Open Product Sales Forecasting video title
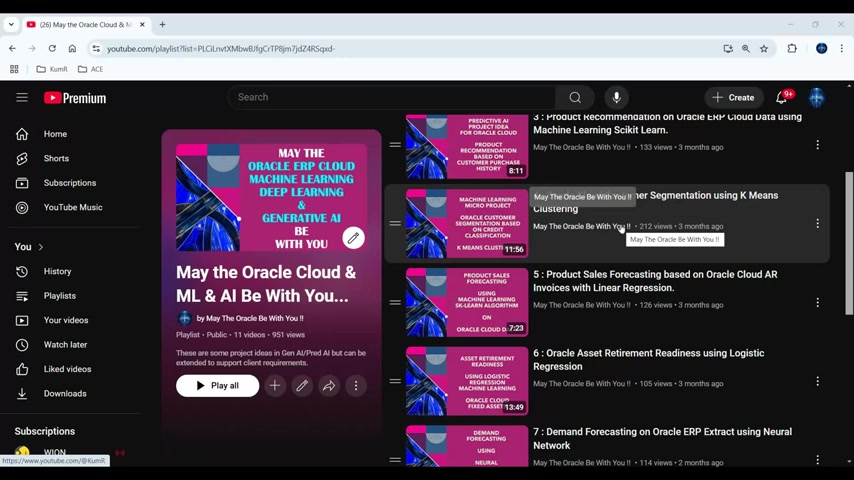Screen dimensions: 854x480 (655, 281)
